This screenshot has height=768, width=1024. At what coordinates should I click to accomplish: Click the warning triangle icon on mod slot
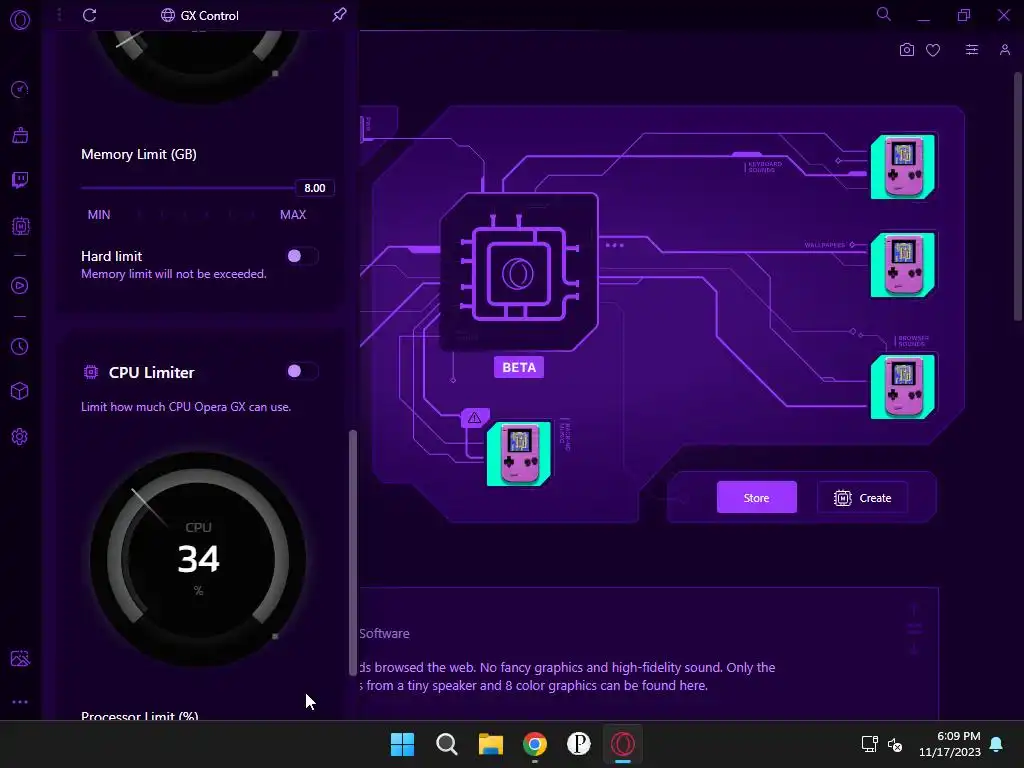[474, 417]
